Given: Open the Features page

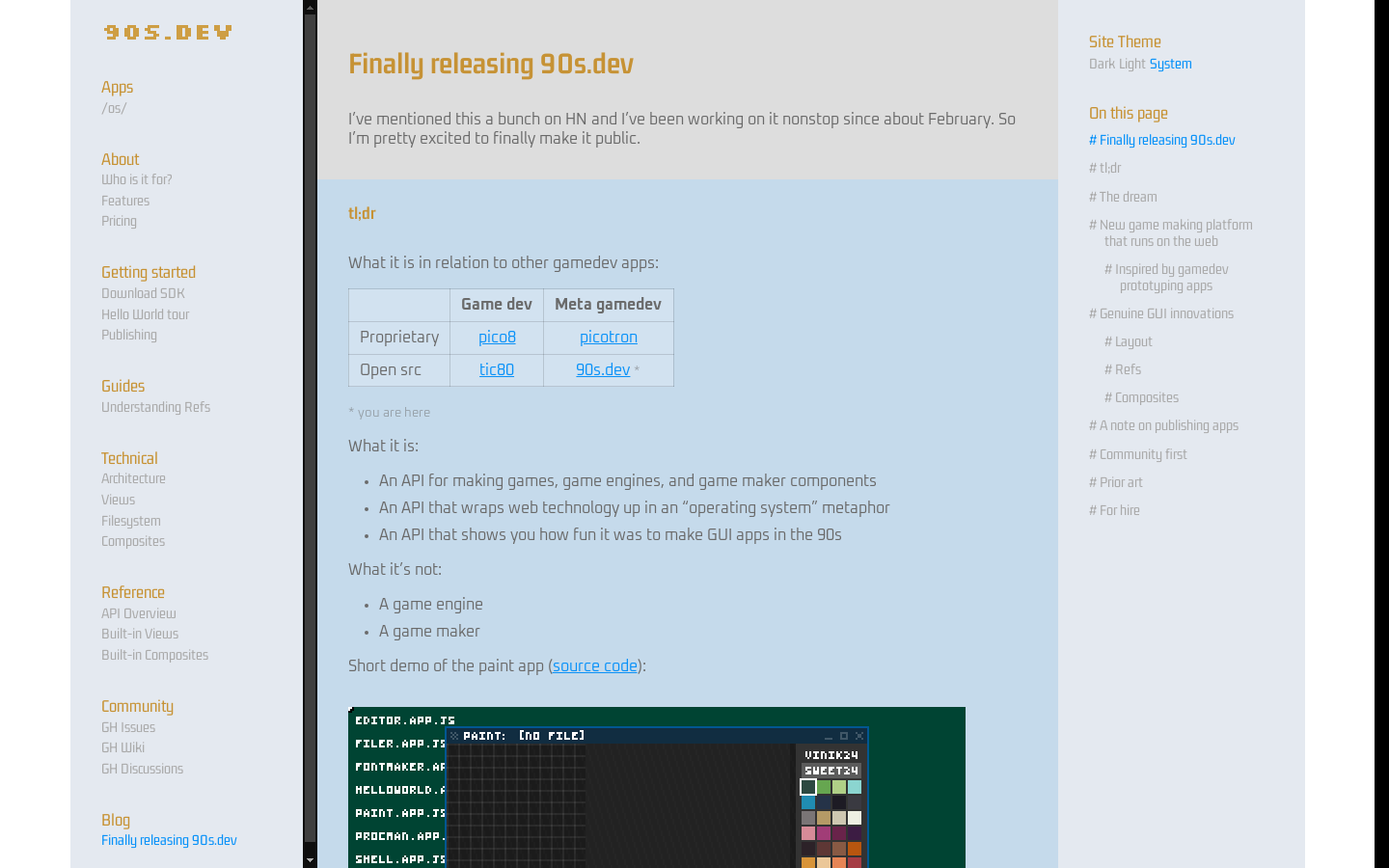Looking at the screenshot, I should pyautogui.click(x=125, y=201).
